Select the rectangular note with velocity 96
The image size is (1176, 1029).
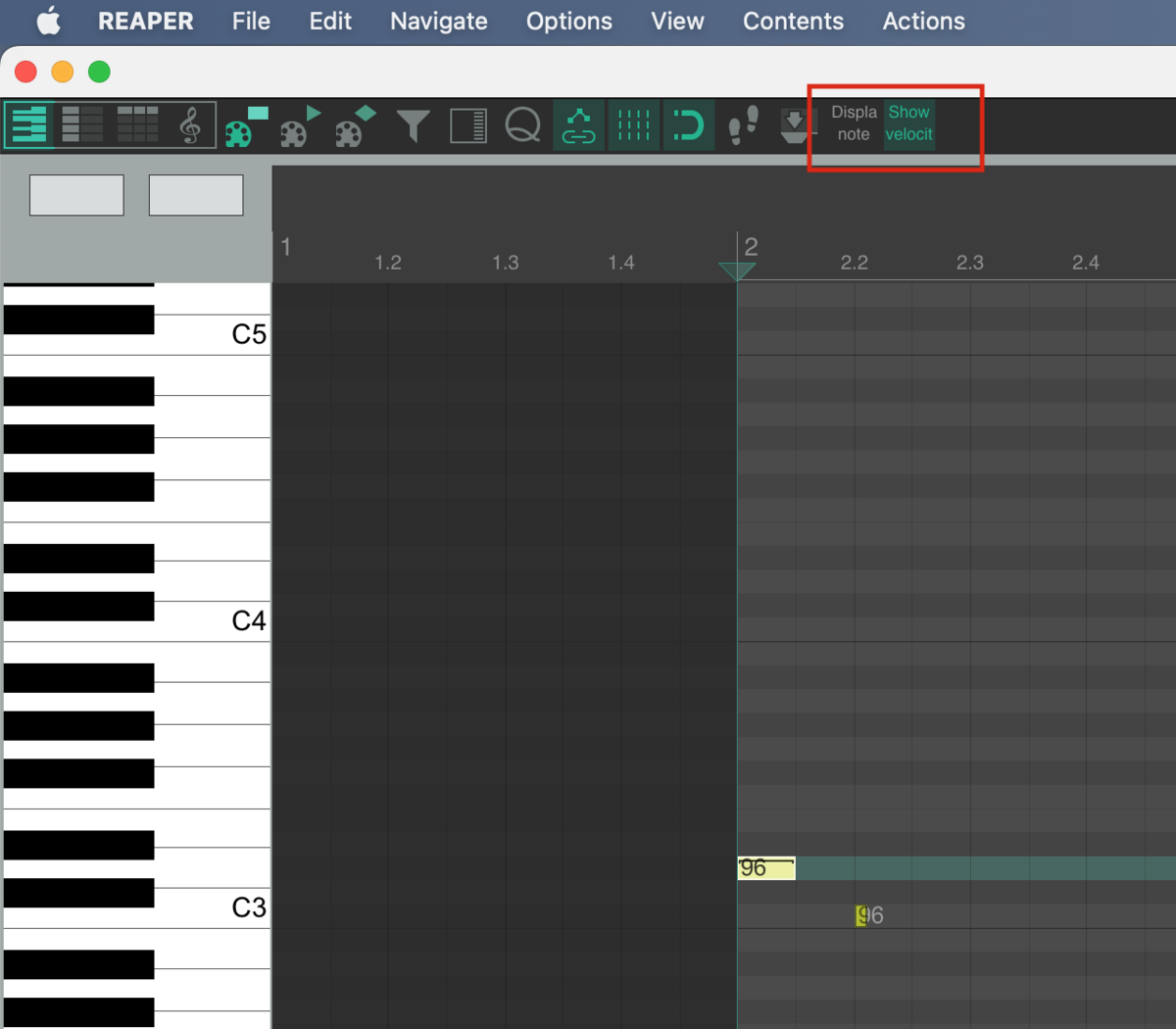(x=766, y=868)
